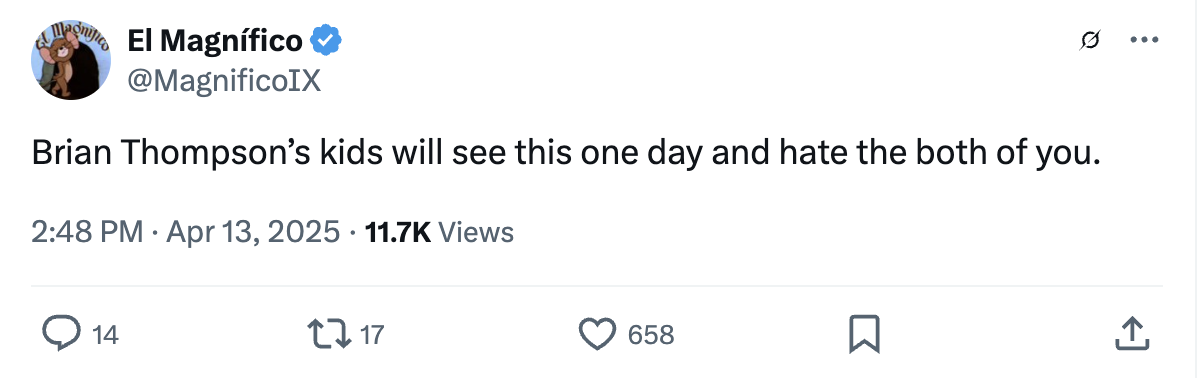1198x378 pixels.
Task: Click the Grok slashed-circle icon
Action: [1090, 40]
